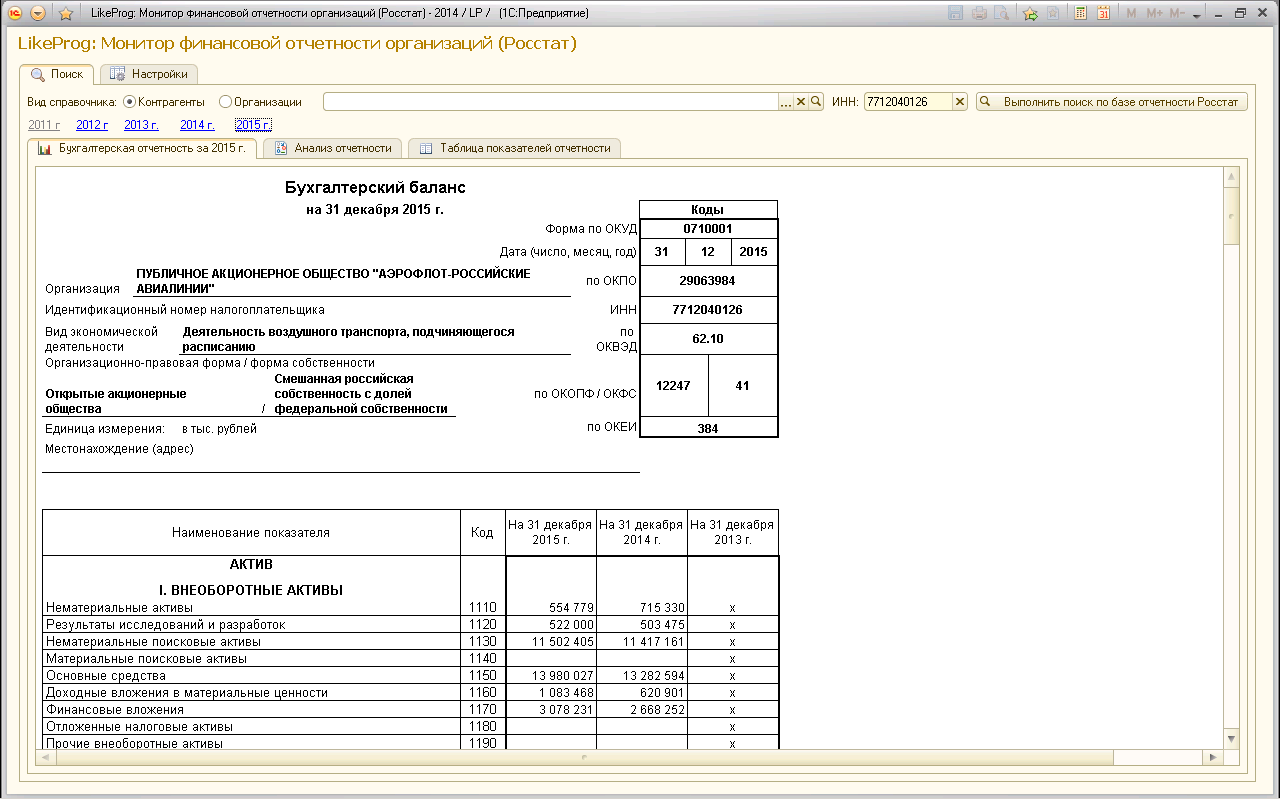Click value 554 779 for code 1110

point(551,608)
